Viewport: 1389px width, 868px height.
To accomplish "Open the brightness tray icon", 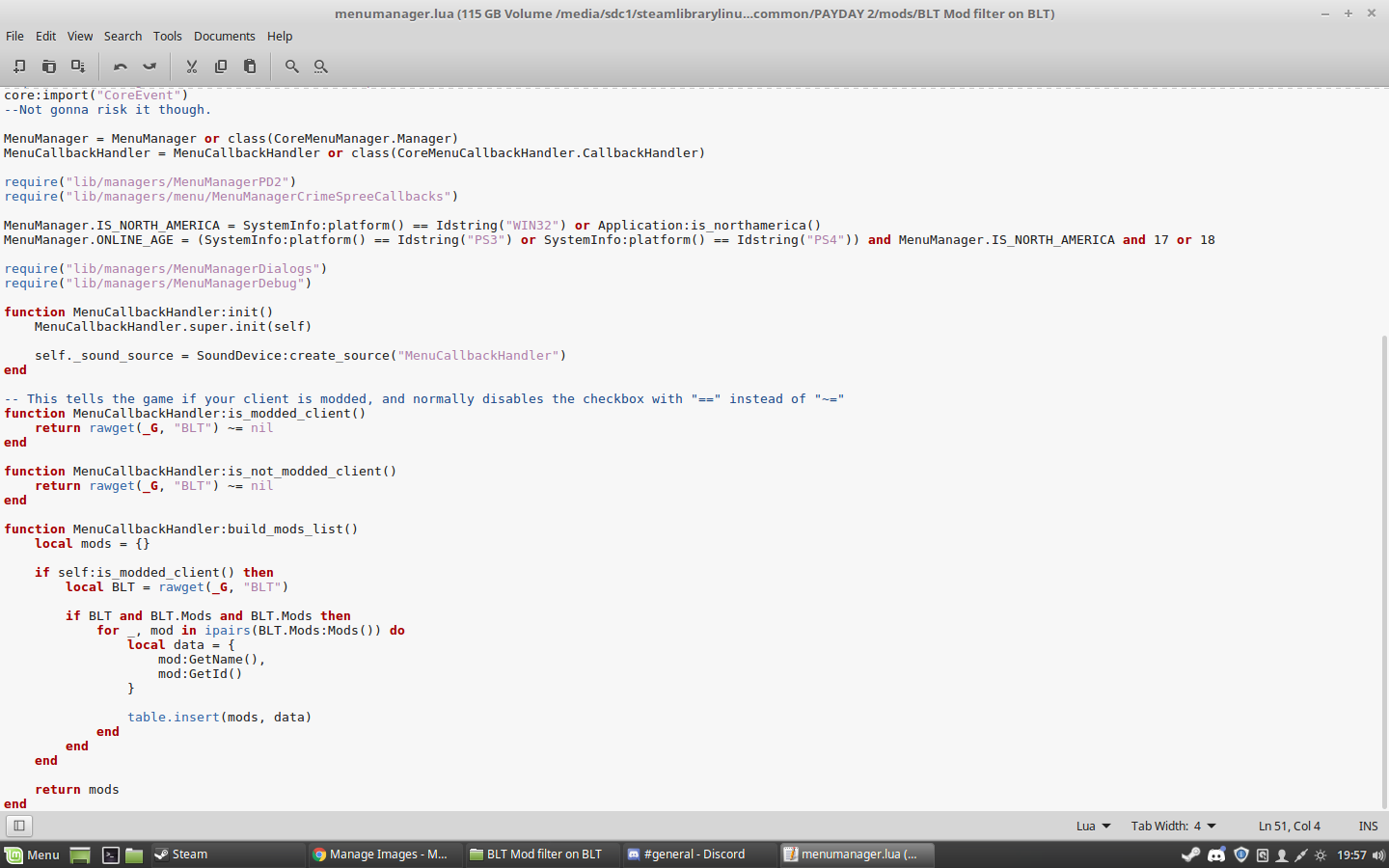I will (x=1321, y=854).
